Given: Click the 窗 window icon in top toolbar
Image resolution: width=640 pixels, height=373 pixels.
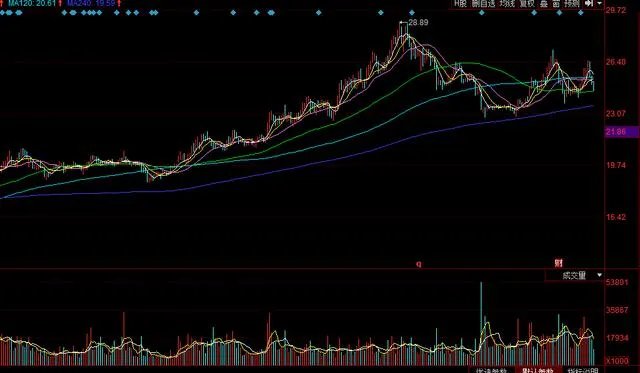Looking at the screenshot, I should 556,4.
